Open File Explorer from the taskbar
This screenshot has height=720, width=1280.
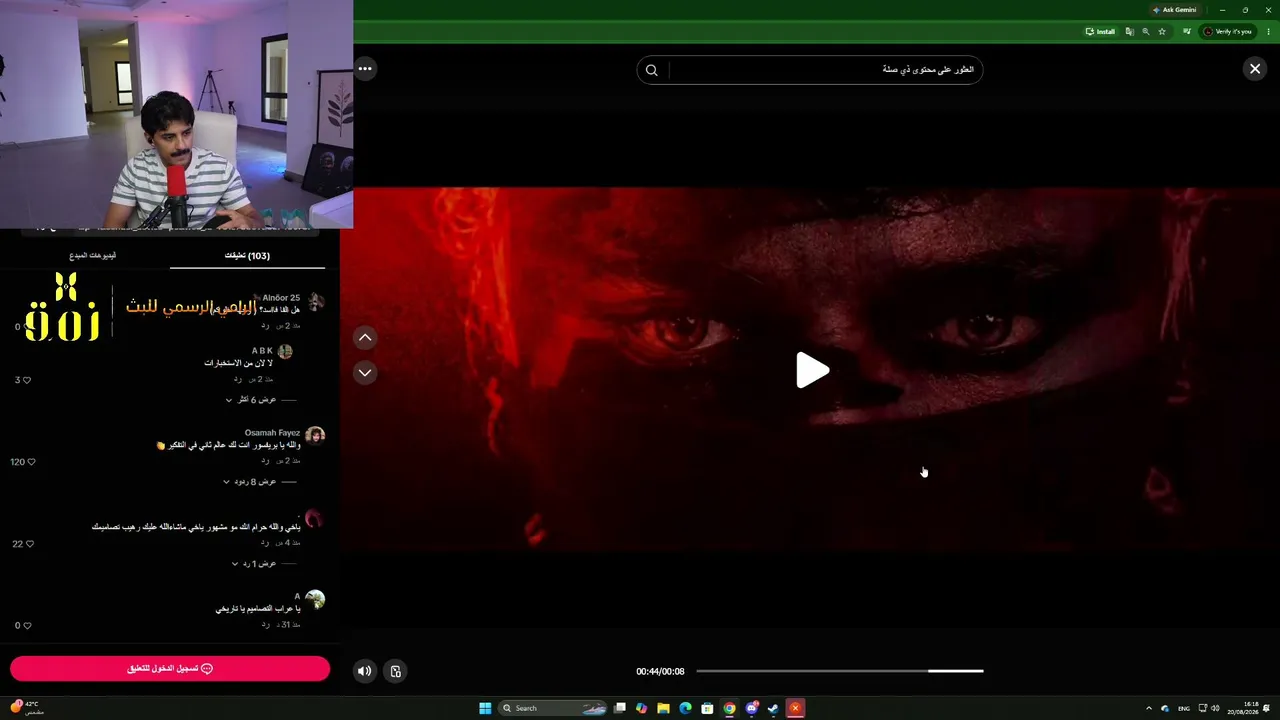tap(663, 708)
